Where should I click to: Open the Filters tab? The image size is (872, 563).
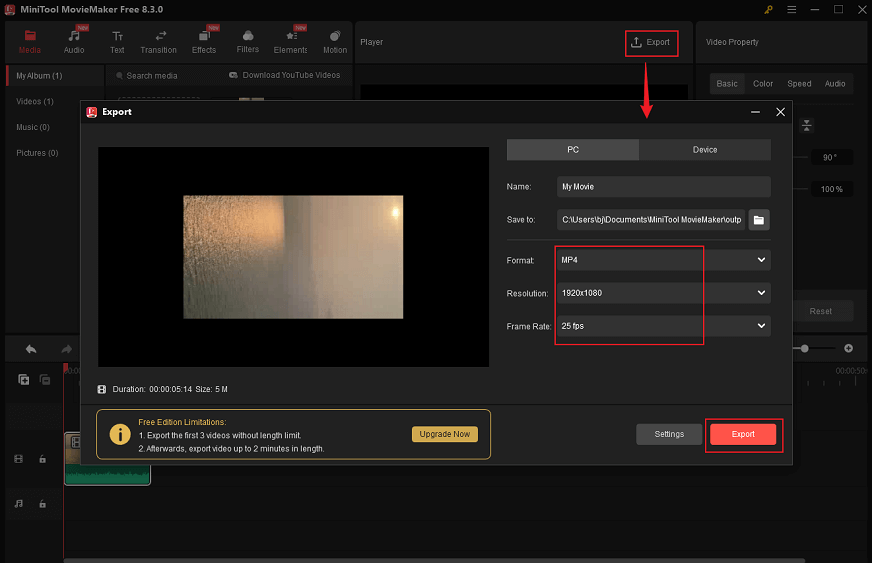coord(247,42)
